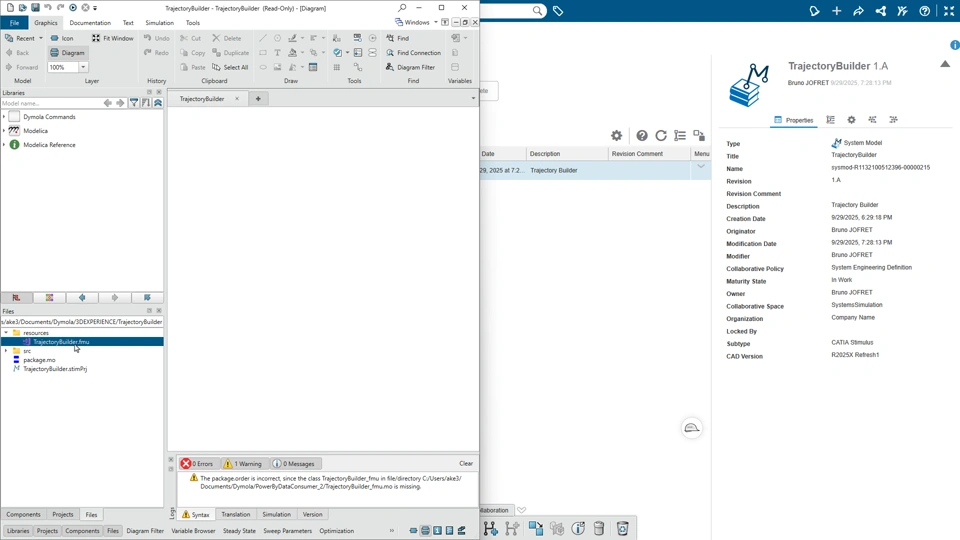Click the Share arrow icon in 3DEXPERIENCE top bar
Image resolution: width=960 pixels, height=540 pixels.
click(858, 11)
